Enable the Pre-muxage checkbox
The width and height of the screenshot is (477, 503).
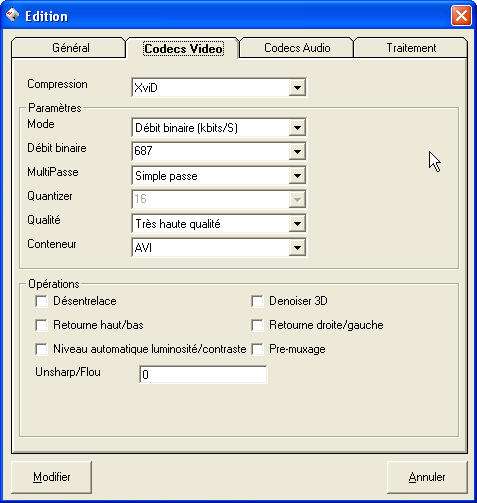(257, 349)
